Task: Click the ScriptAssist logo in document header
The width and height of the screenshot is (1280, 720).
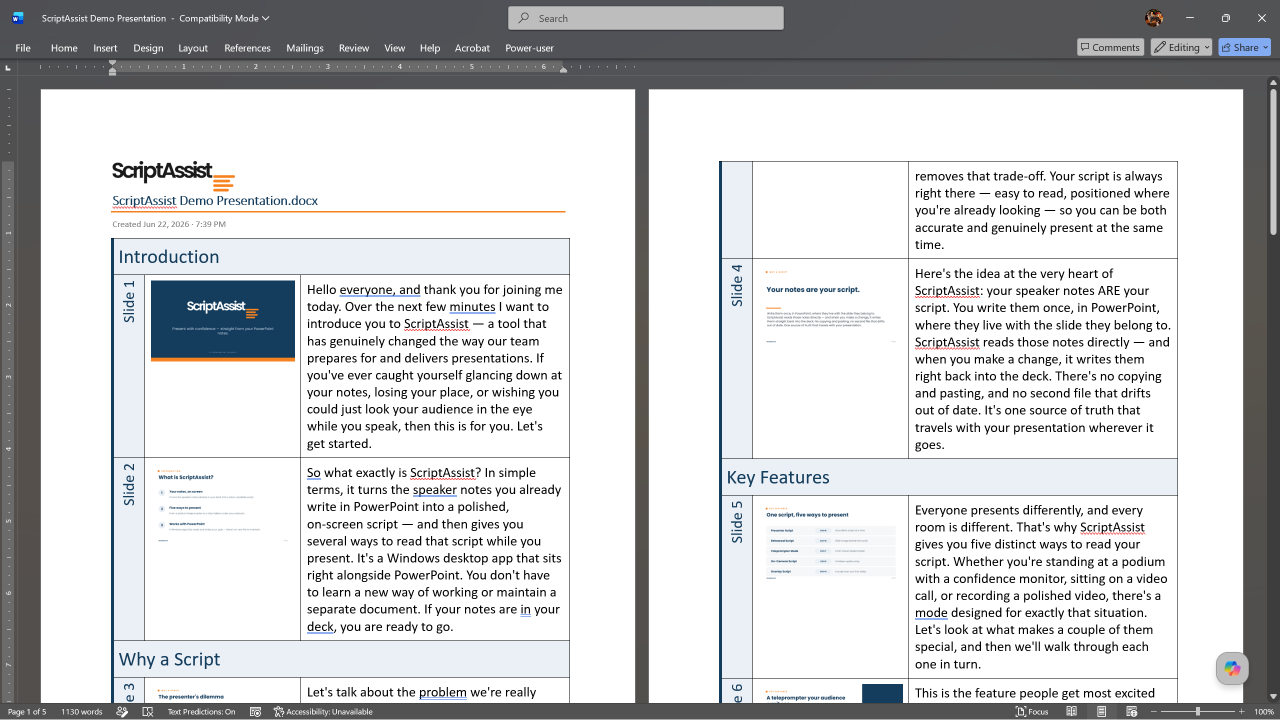Action: tap(173, 174)
